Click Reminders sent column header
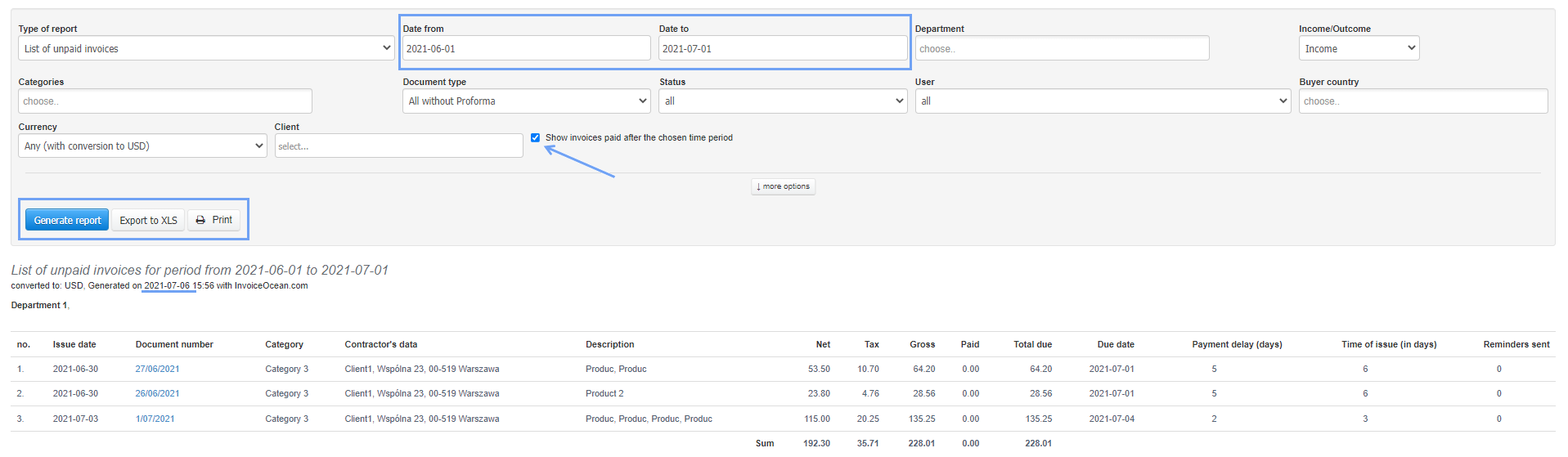 1516,344
